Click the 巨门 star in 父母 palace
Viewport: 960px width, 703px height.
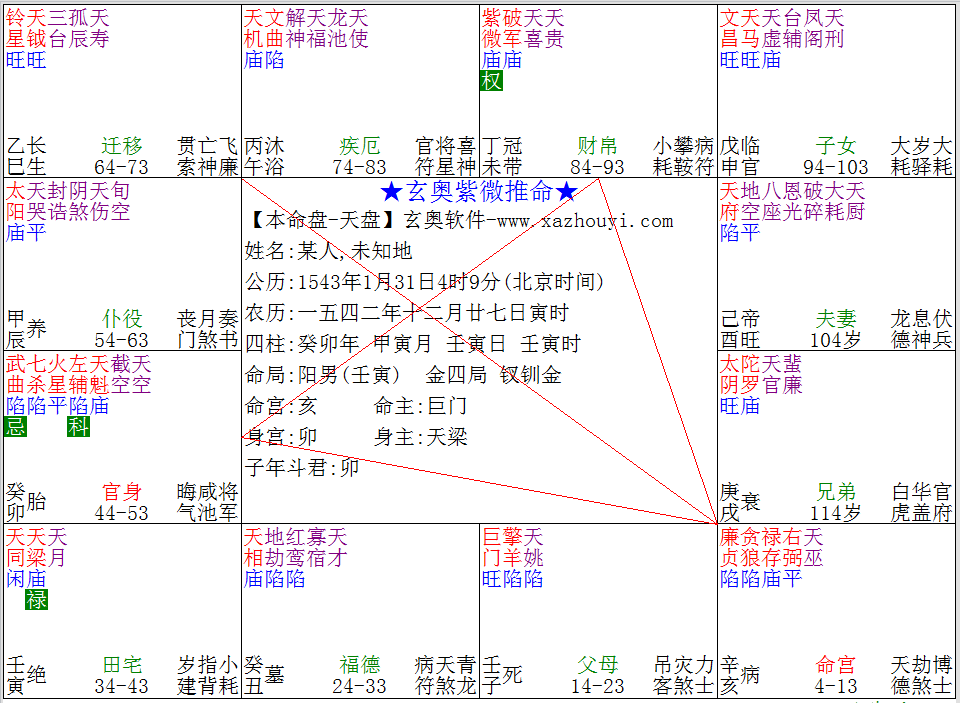tap(492, 547)
